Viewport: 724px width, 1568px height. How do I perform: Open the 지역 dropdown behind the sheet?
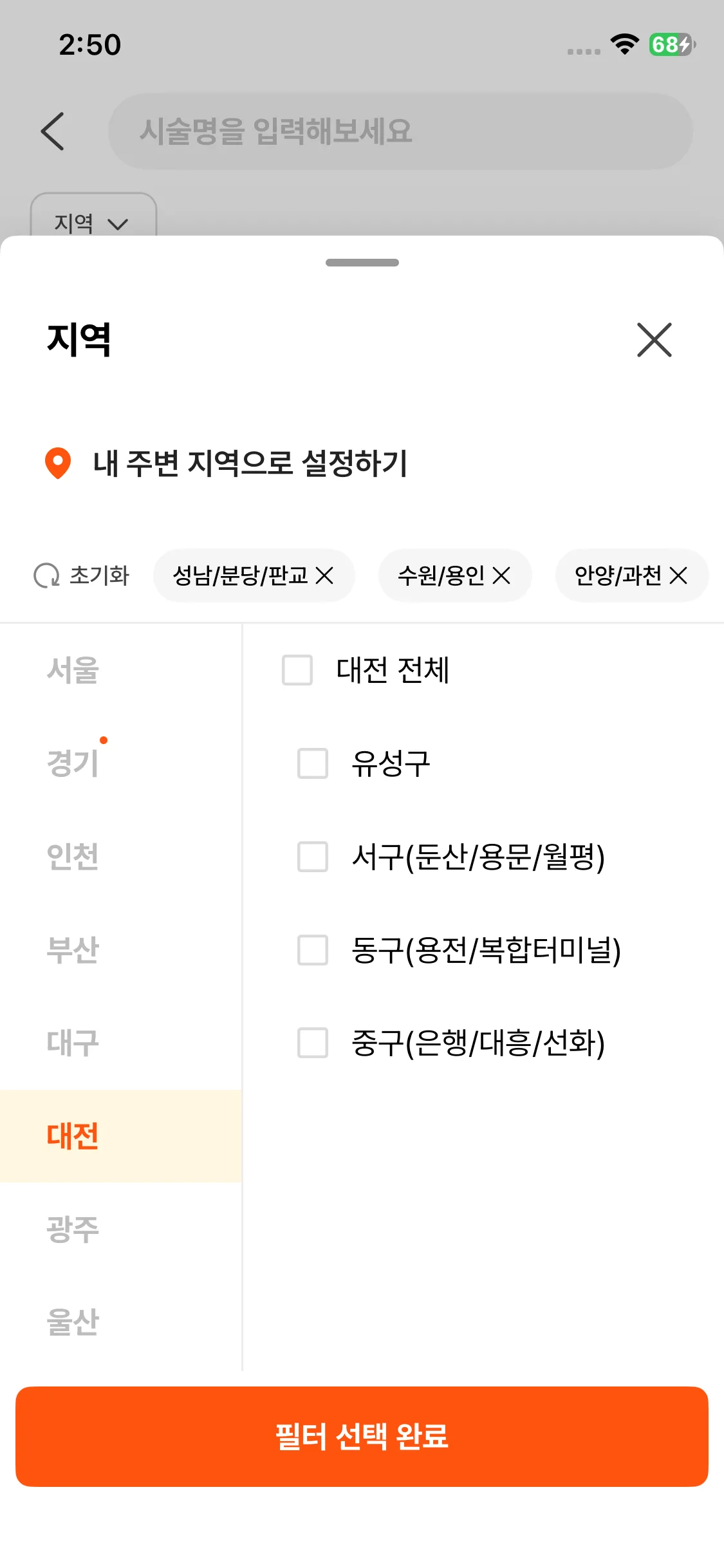pyautogui.click(x=93, y=222)
